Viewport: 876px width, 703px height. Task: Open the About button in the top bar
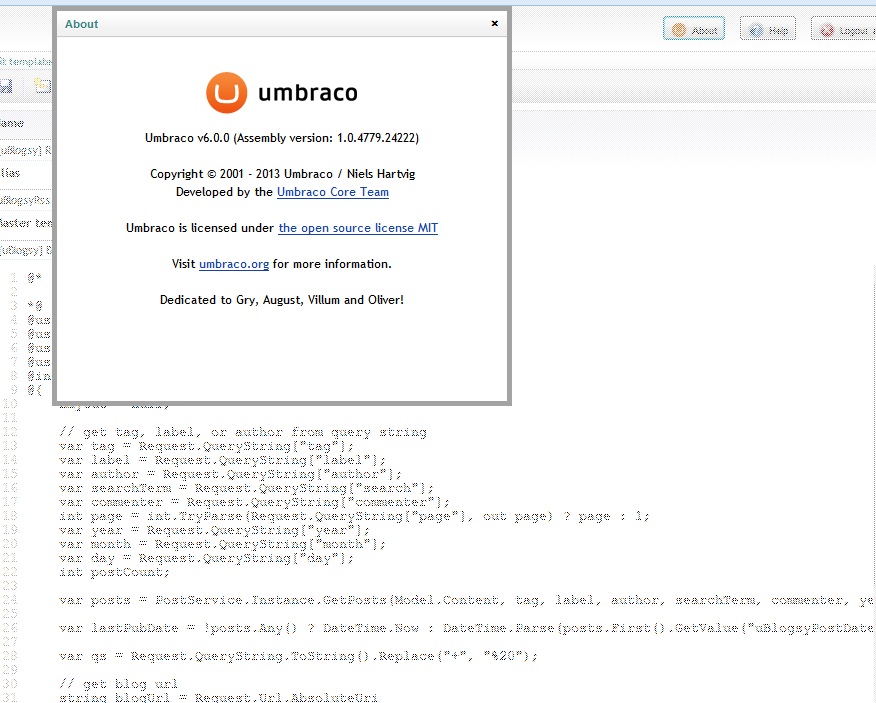coord(694,30)
